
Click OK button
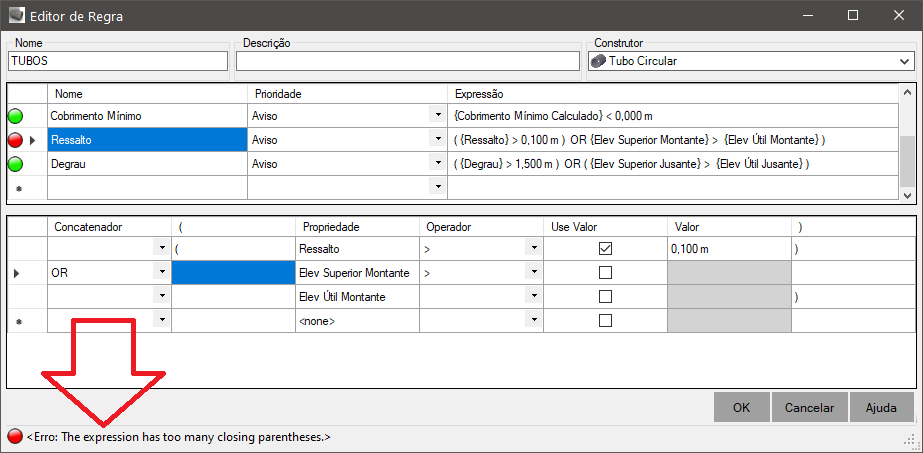point(741,408)
